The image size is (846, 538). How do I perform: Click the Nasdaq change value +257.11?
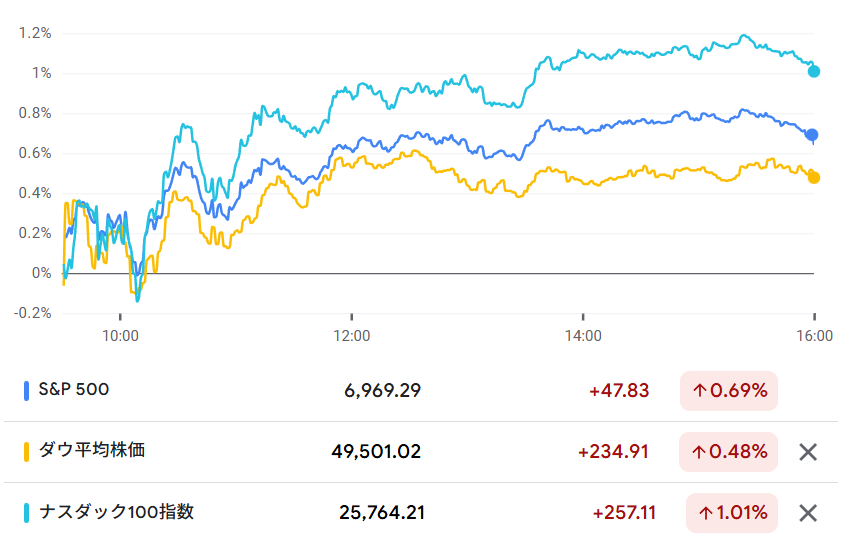(624, 513)
